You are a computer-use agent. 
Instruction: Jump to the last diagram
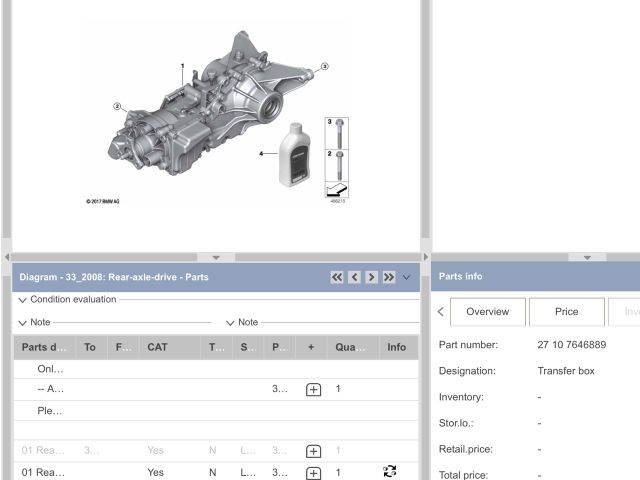[388, 277]
